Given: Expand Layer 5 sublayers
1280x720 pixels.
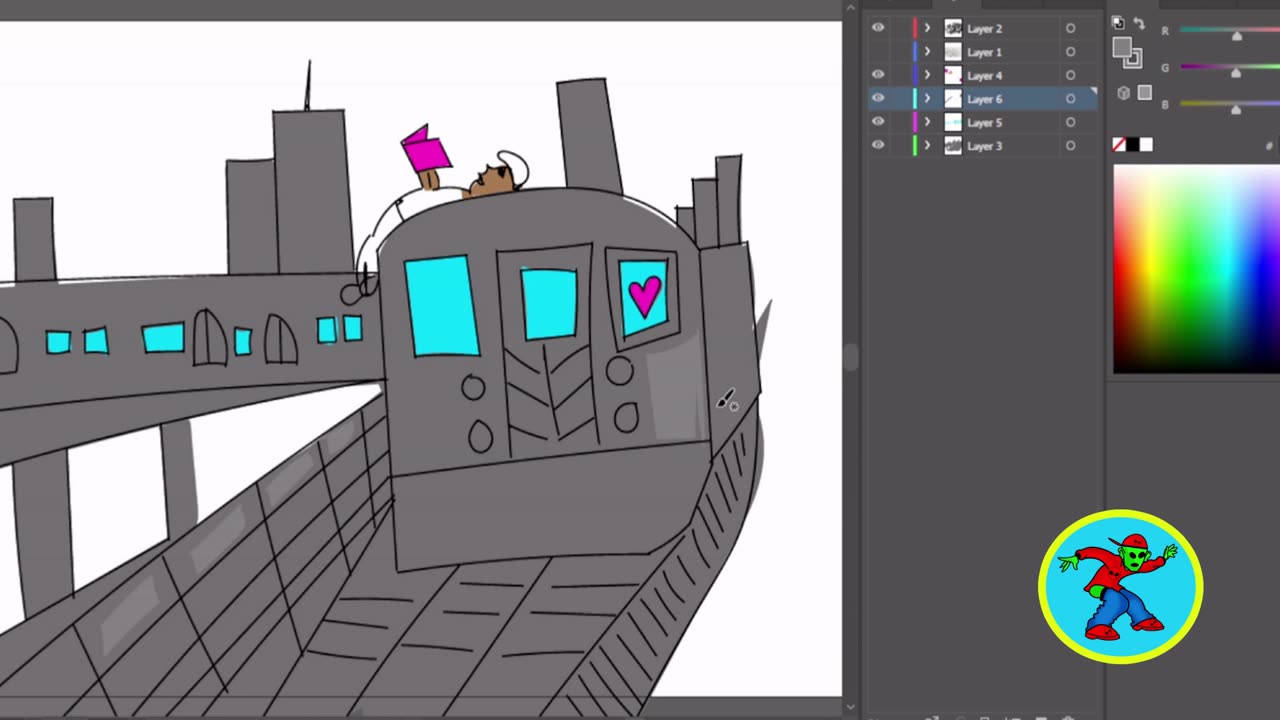Looking at the screenshot, I should coord(927,122).
